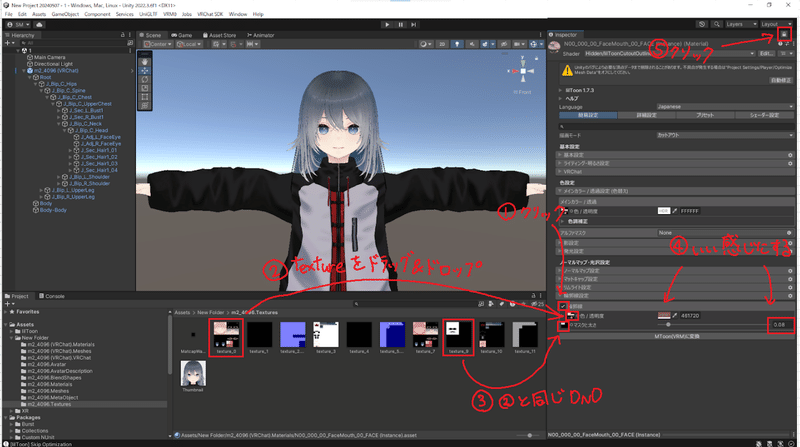This screenshot has width=800, height=447.
Task: Click the eyedropper next to 461720
Action: point(675,316)
